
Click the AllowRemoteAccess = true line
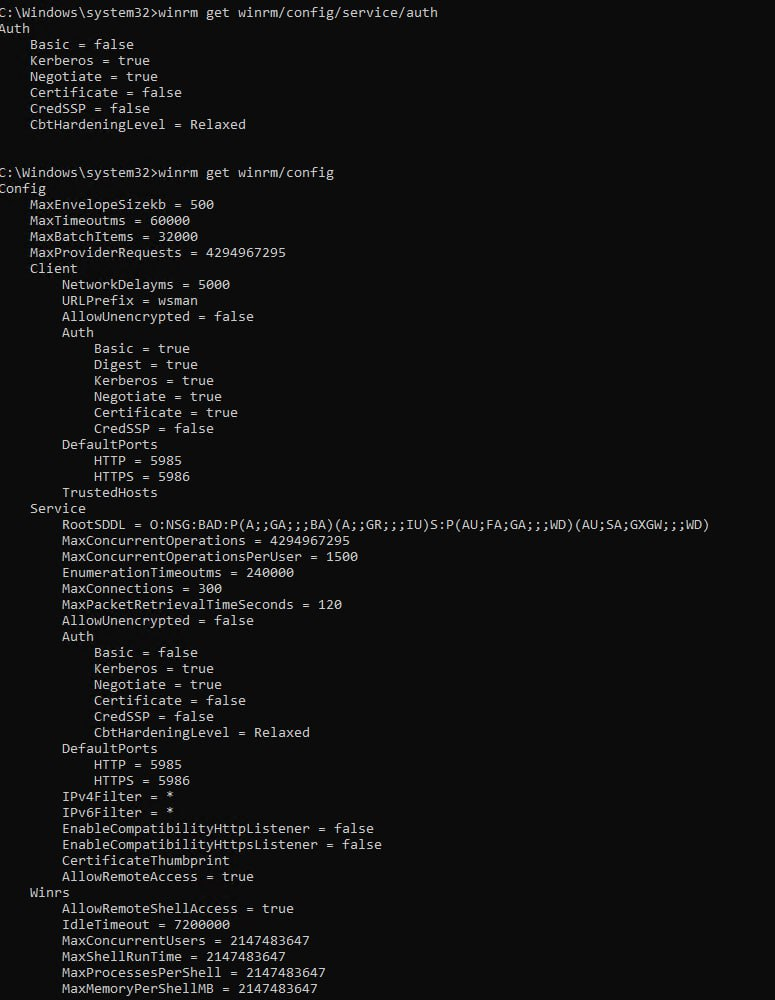click(158, 876)
